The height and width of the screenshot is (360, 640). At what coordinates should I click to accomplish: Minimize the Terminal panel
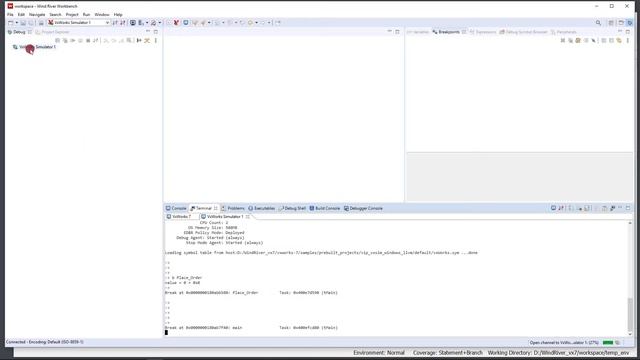click(620, 208)
